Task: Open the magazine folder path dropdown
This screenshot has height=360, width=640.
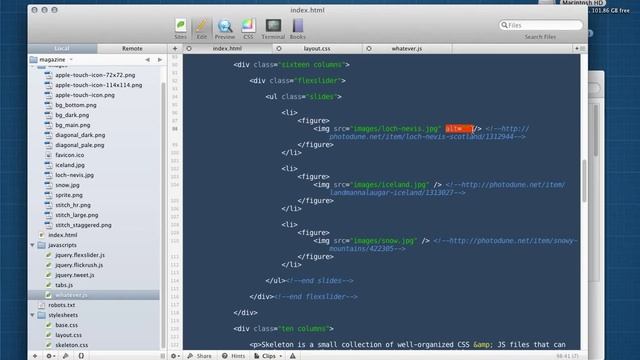Action: click(52, 60)
